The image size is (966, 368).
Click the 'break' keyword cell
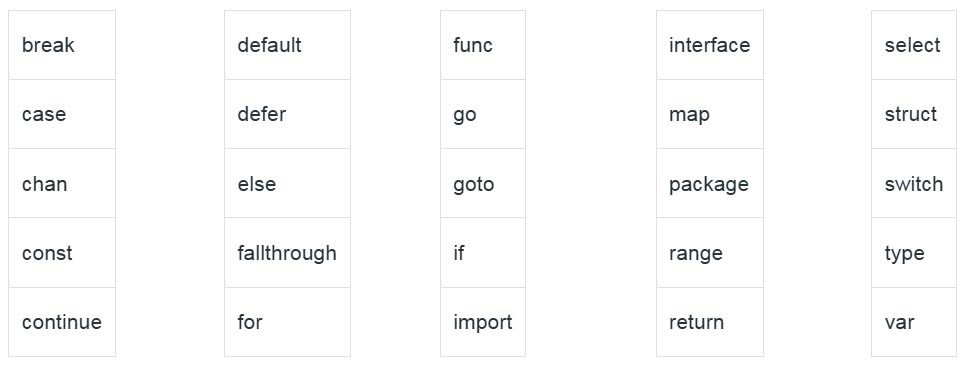point(62,45)
